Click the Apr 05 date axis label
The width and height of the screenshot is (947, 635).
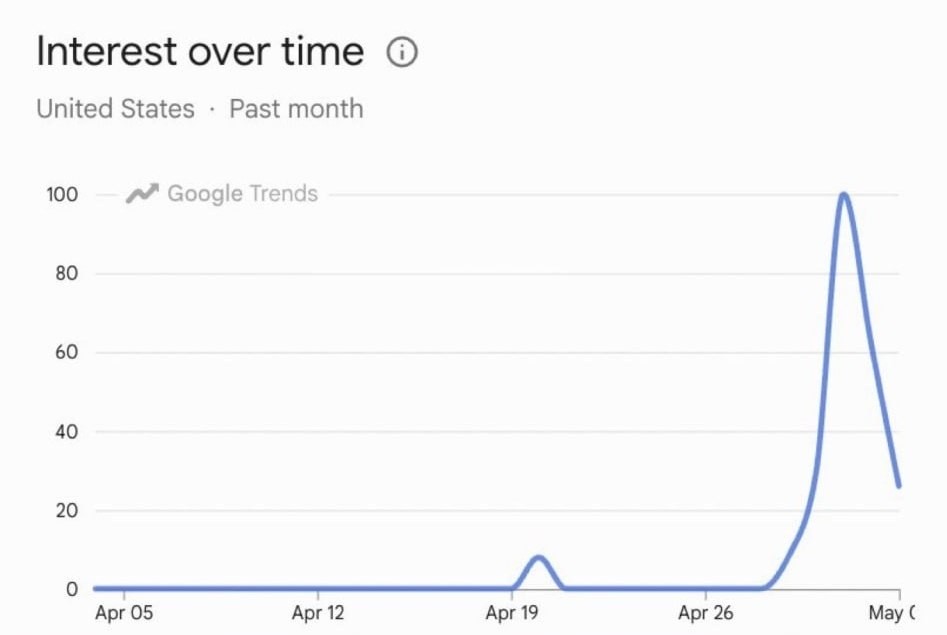click(x=124, y=613)
